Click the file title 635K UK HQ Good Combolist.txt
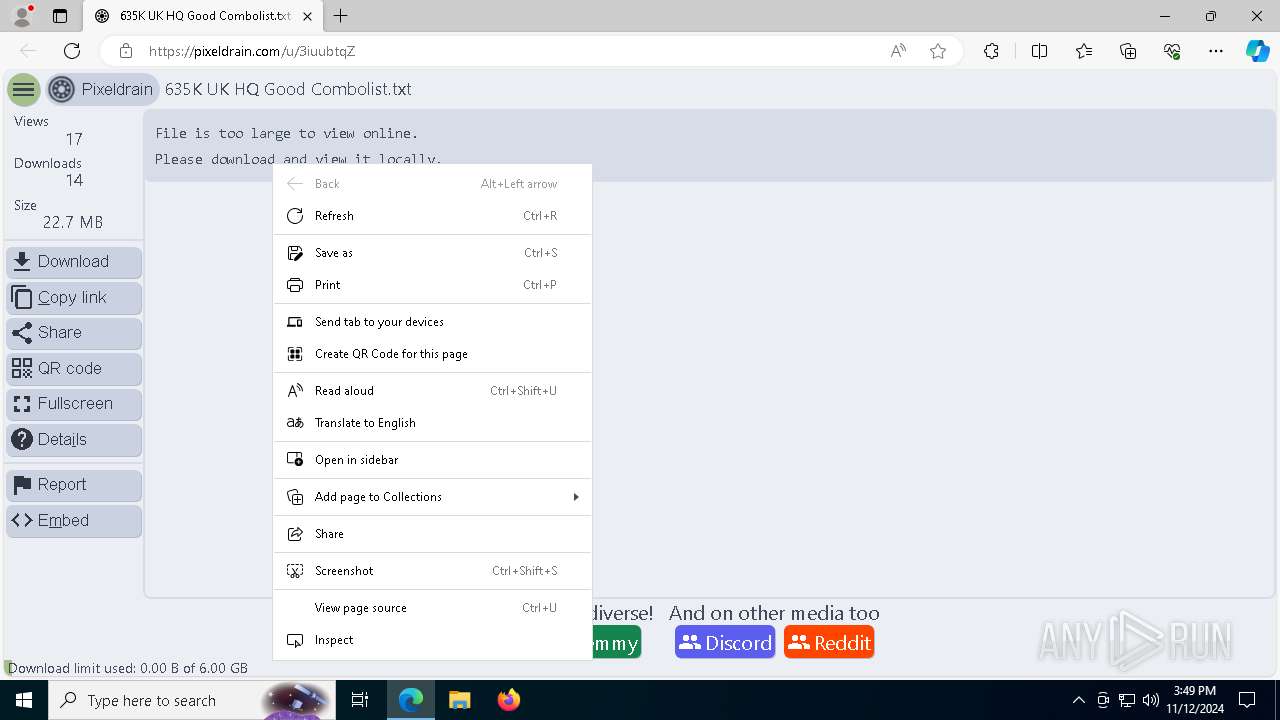1280x720 pixels. tap(288, 89)
